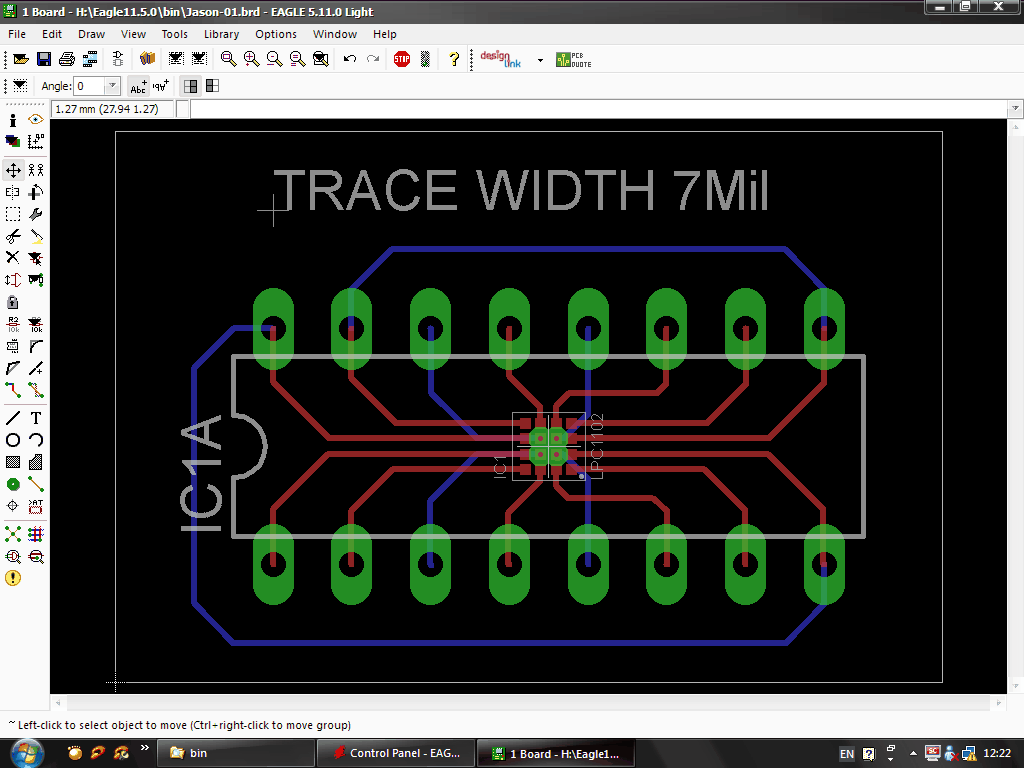Open the yellow Errors tool

click(12, 578)
